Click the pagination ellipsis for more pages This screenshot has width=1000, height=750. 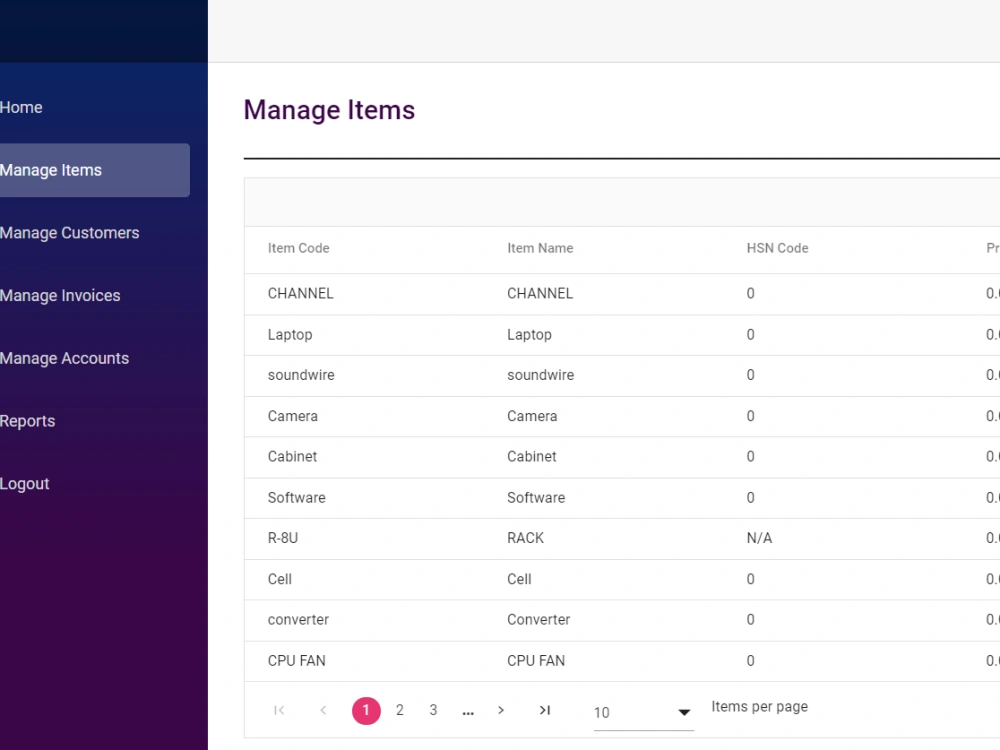pos(468,712)
